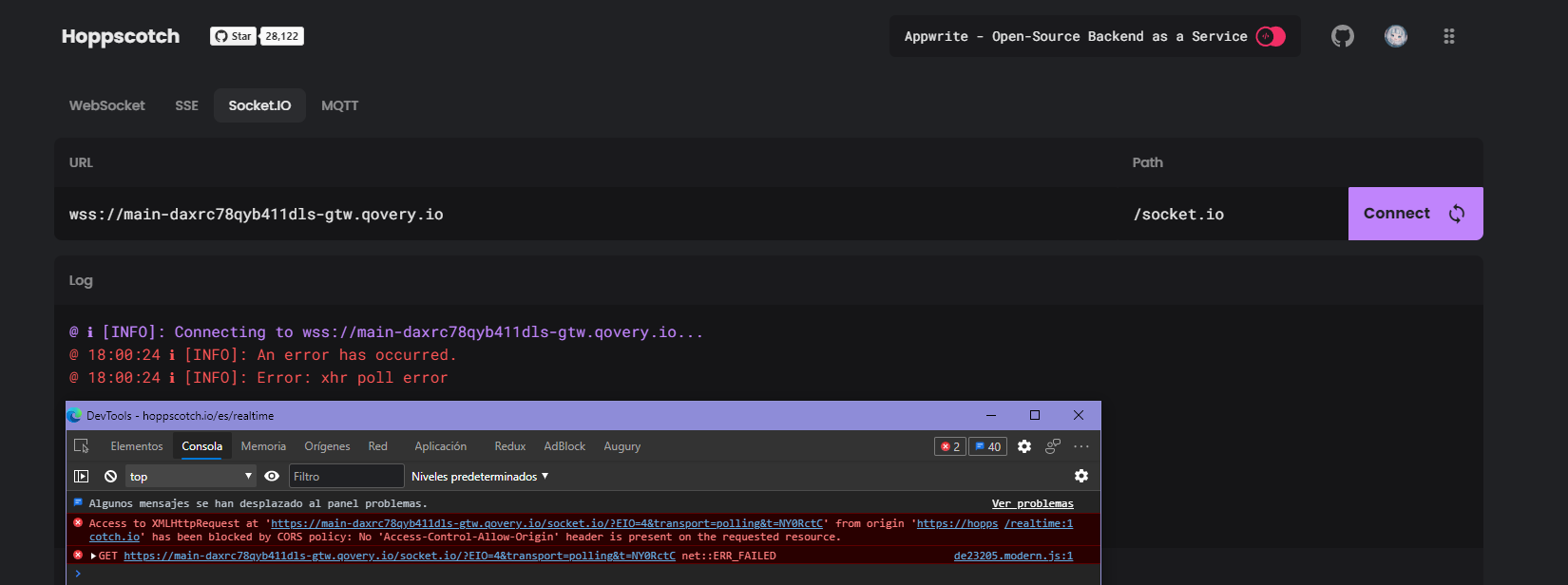Close the DevTools window
The image size is (1568, 585).
[x=1079, y=415]
